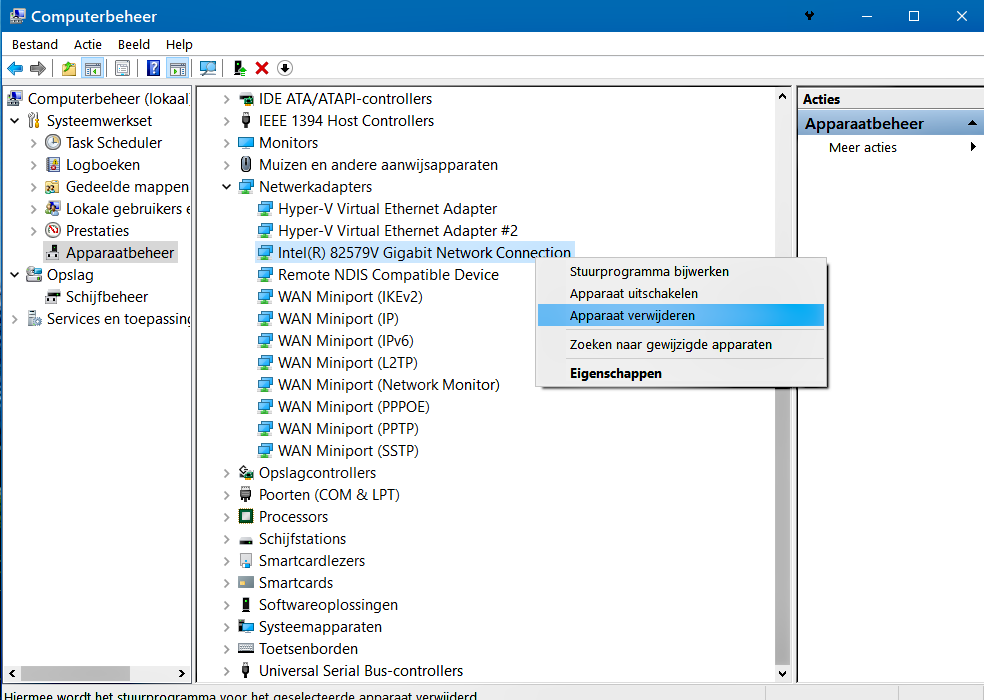Choose Stuurprogramma bijwerken from context menu
The image size is (984, 700).
(681, 271)
